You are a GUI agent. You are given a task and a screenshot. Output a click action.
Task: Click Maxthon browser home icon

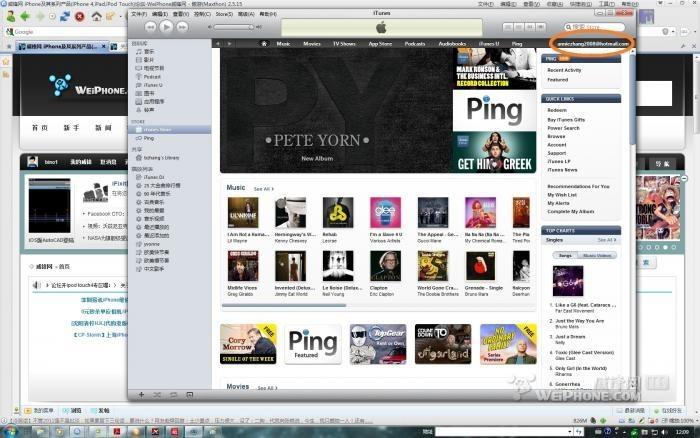(96, 17)
